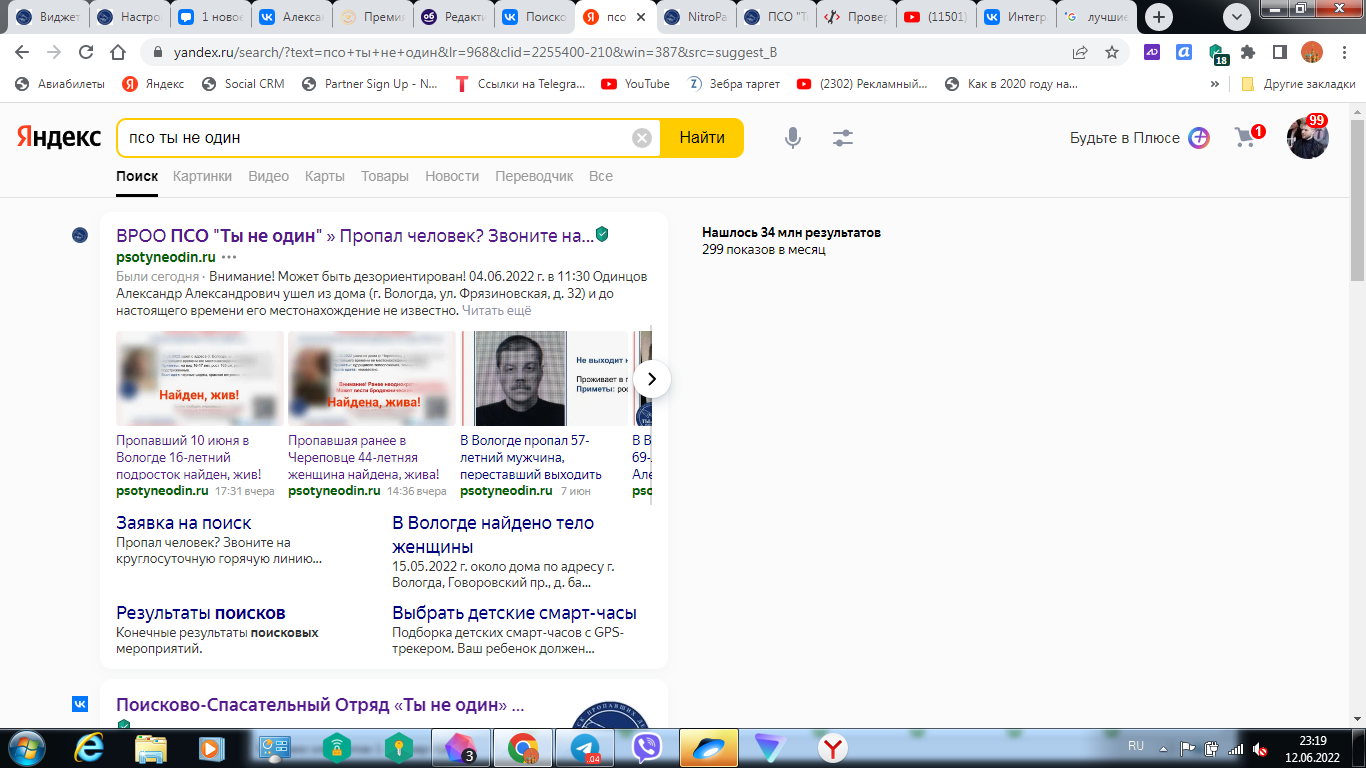The width and height of the screenshot is (1366, 768).
Task: Open the extensions puzzle icon
Action: [1248, 52]
